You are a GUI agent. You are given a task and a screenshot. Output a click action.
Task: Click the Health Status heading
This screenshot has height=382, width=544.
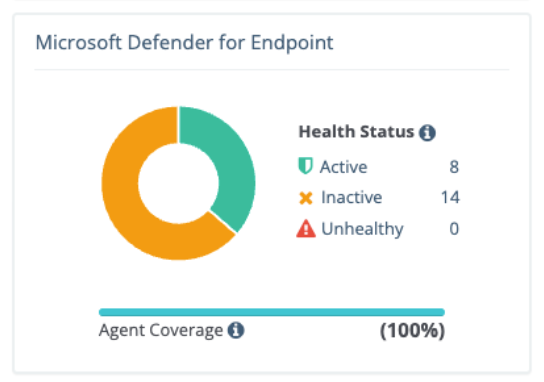[356, 132]
